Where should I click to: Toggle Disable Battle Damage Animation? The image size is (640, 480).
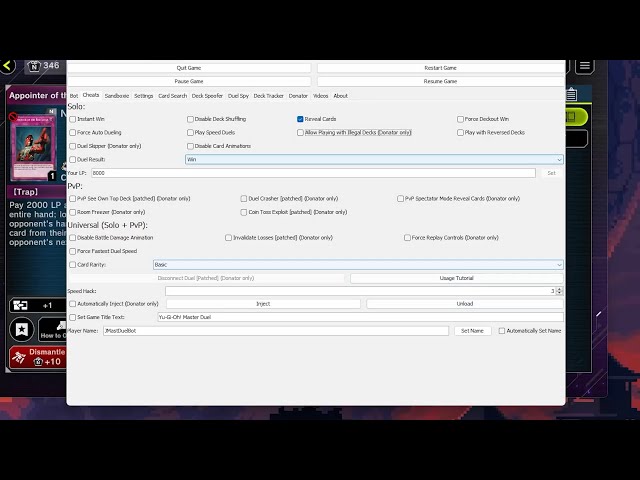(x=73, y=238)
